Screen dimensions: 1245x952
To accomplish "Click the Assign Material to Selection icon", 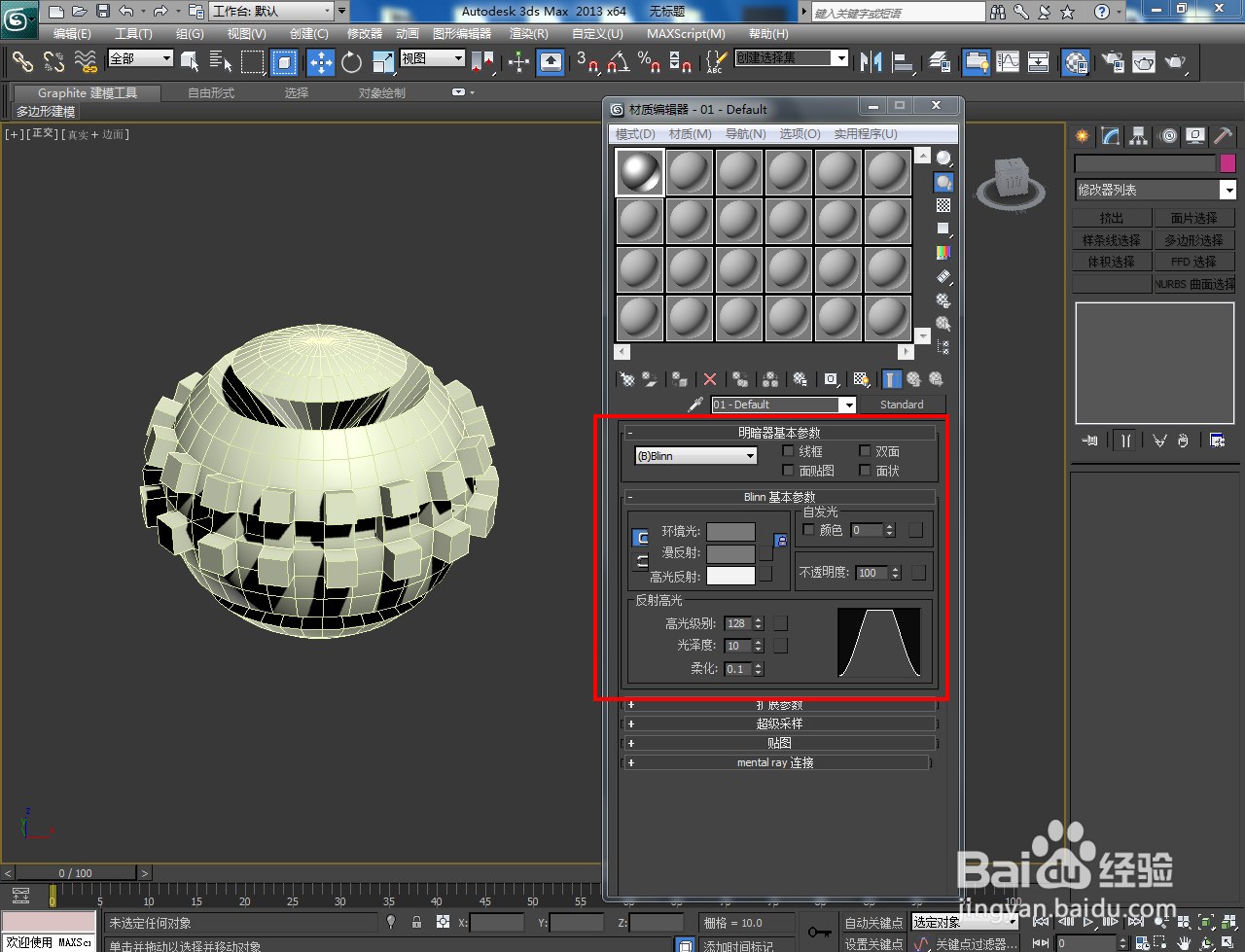I will click(679, 379).
